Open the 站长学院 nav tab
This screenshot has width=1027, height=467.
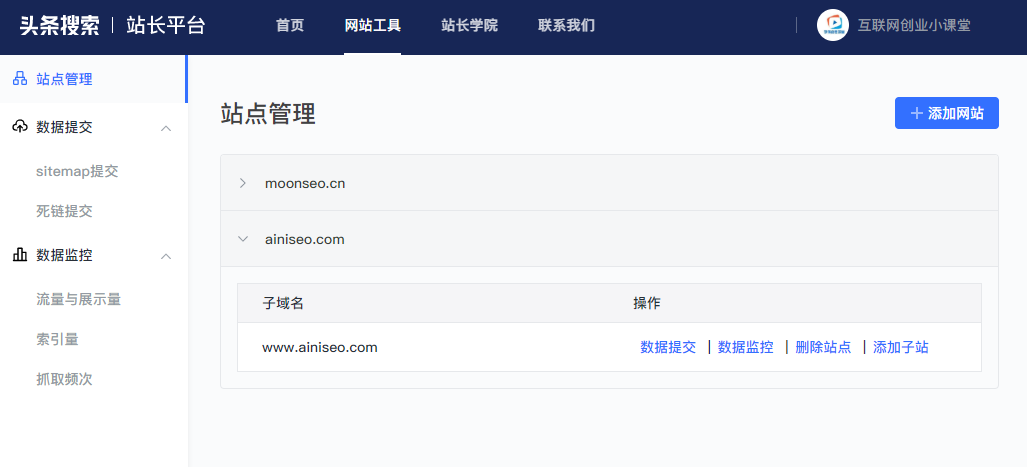click(470, 26)
